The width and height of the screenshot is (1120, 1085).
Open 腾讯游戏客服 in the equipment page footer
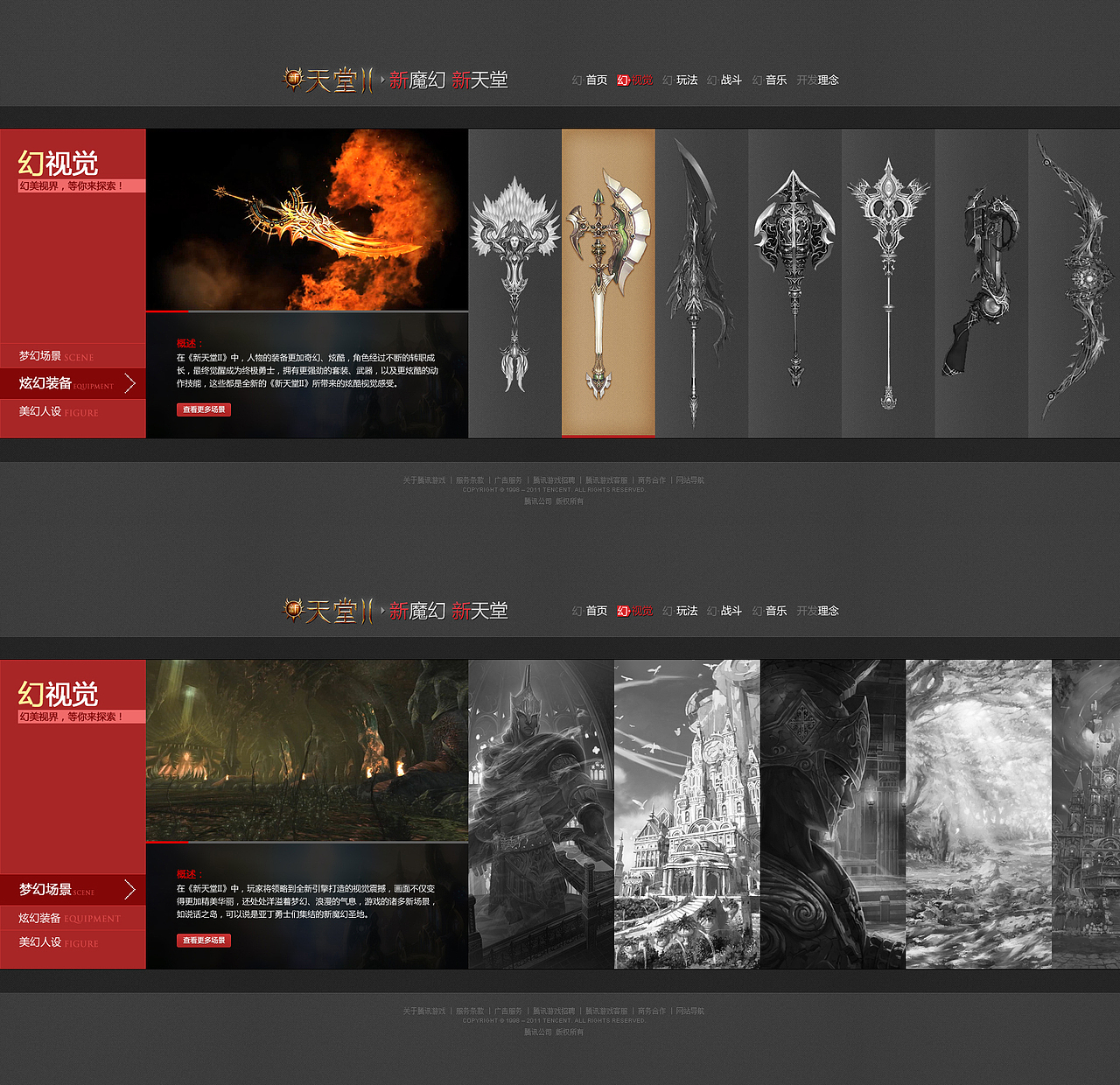click(606, 480)
